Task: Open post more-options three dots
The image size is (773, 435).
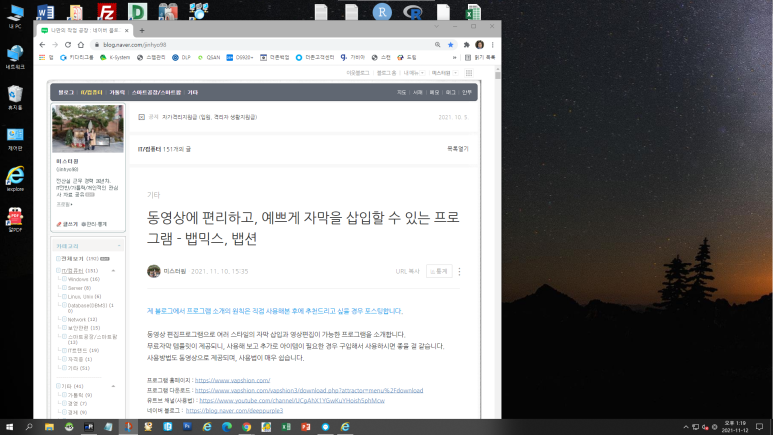Action: tap(459, 272)
